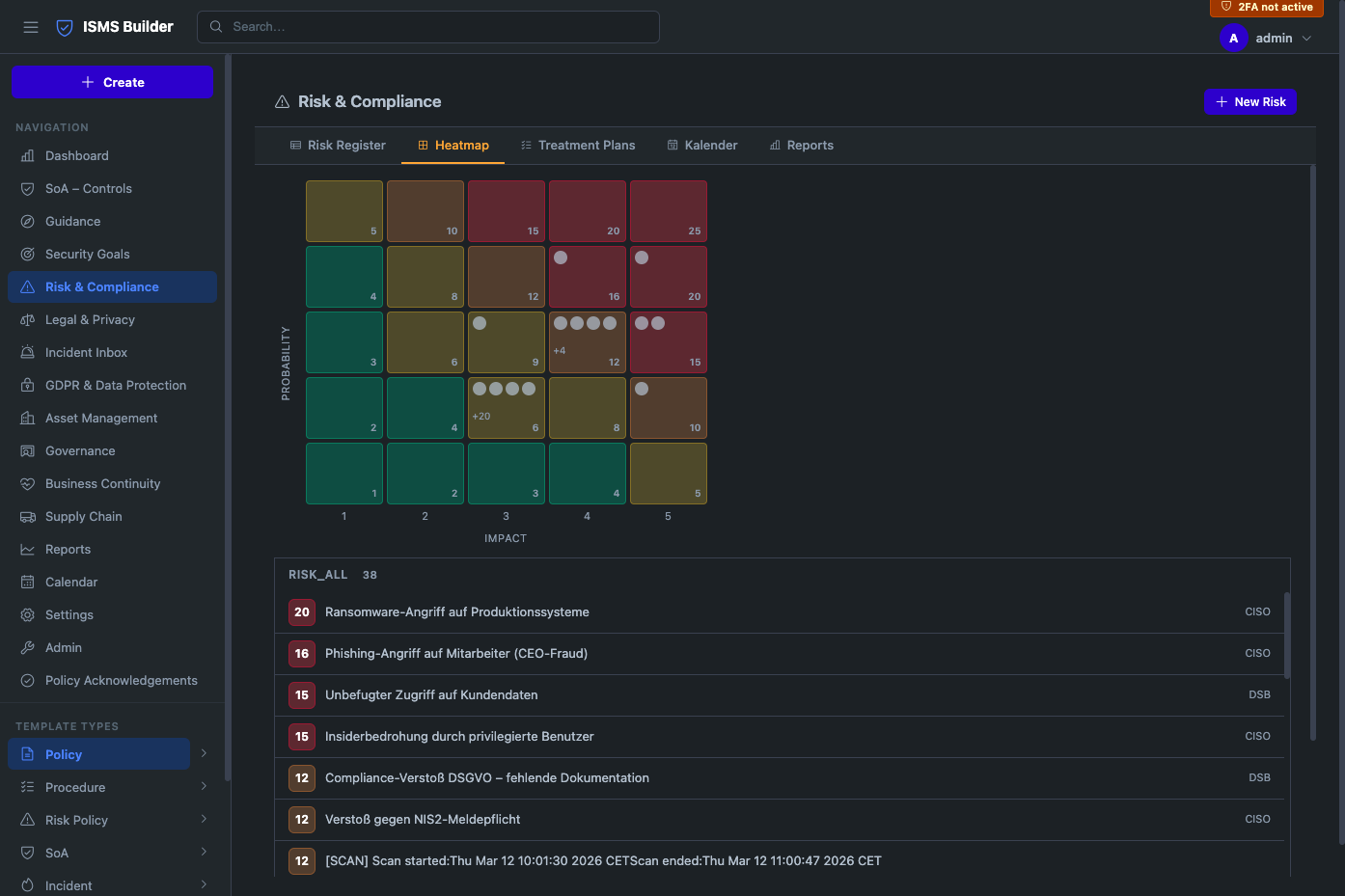Select the Policy template type
Image resolution: width=1345 pixels, height=896 pixels.
click(98, 754)
